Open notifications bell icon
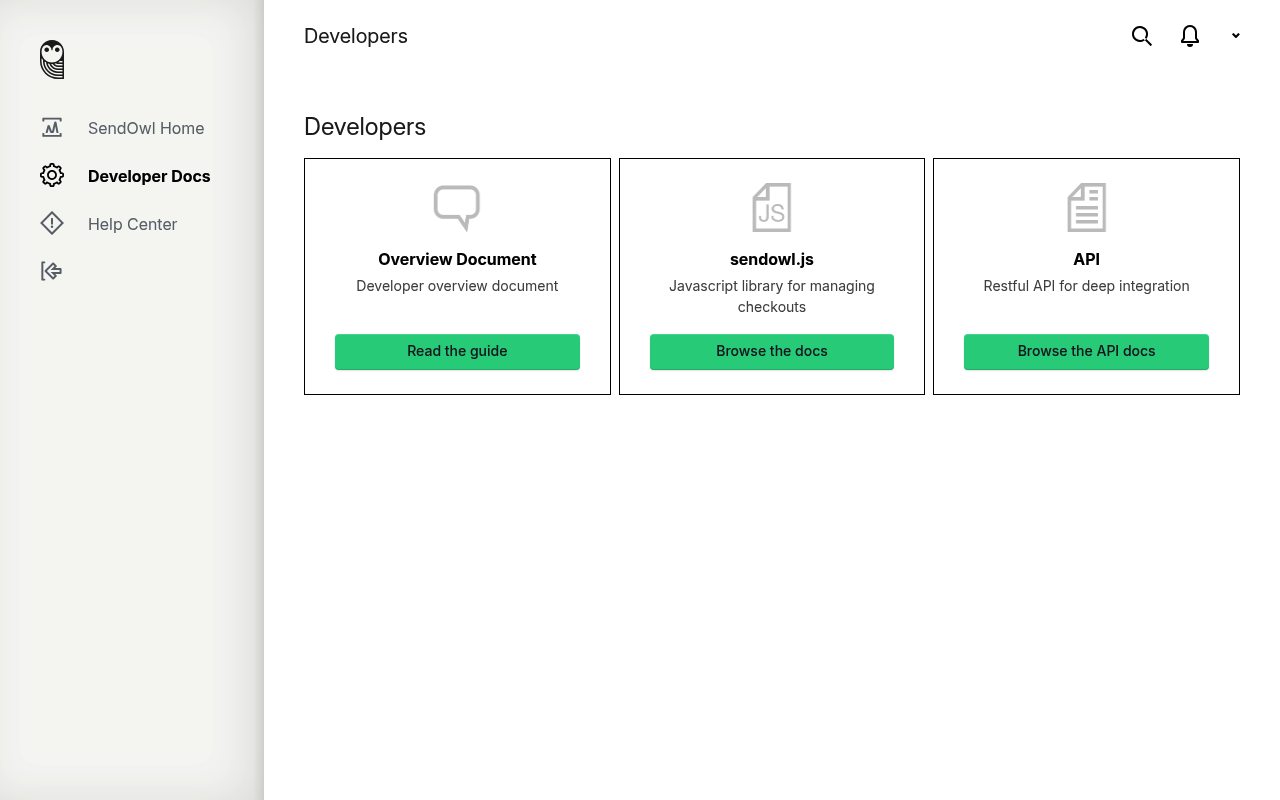Screen dimensions: 1280x800 [x=1190, y=36]
